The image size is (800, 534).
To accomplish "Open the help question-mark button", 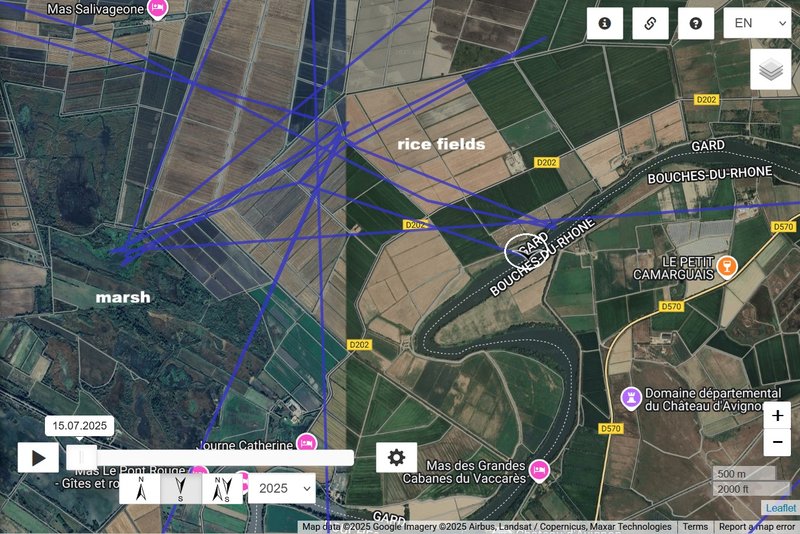I will (695, 23).
